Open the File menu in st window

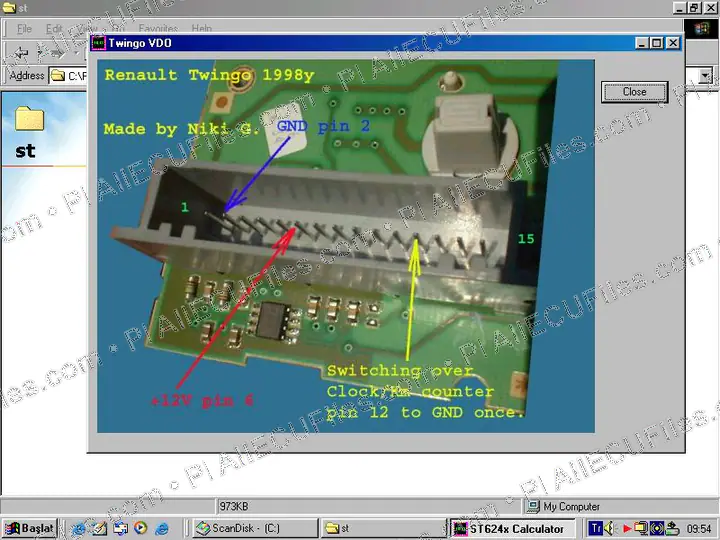(24, 29)
